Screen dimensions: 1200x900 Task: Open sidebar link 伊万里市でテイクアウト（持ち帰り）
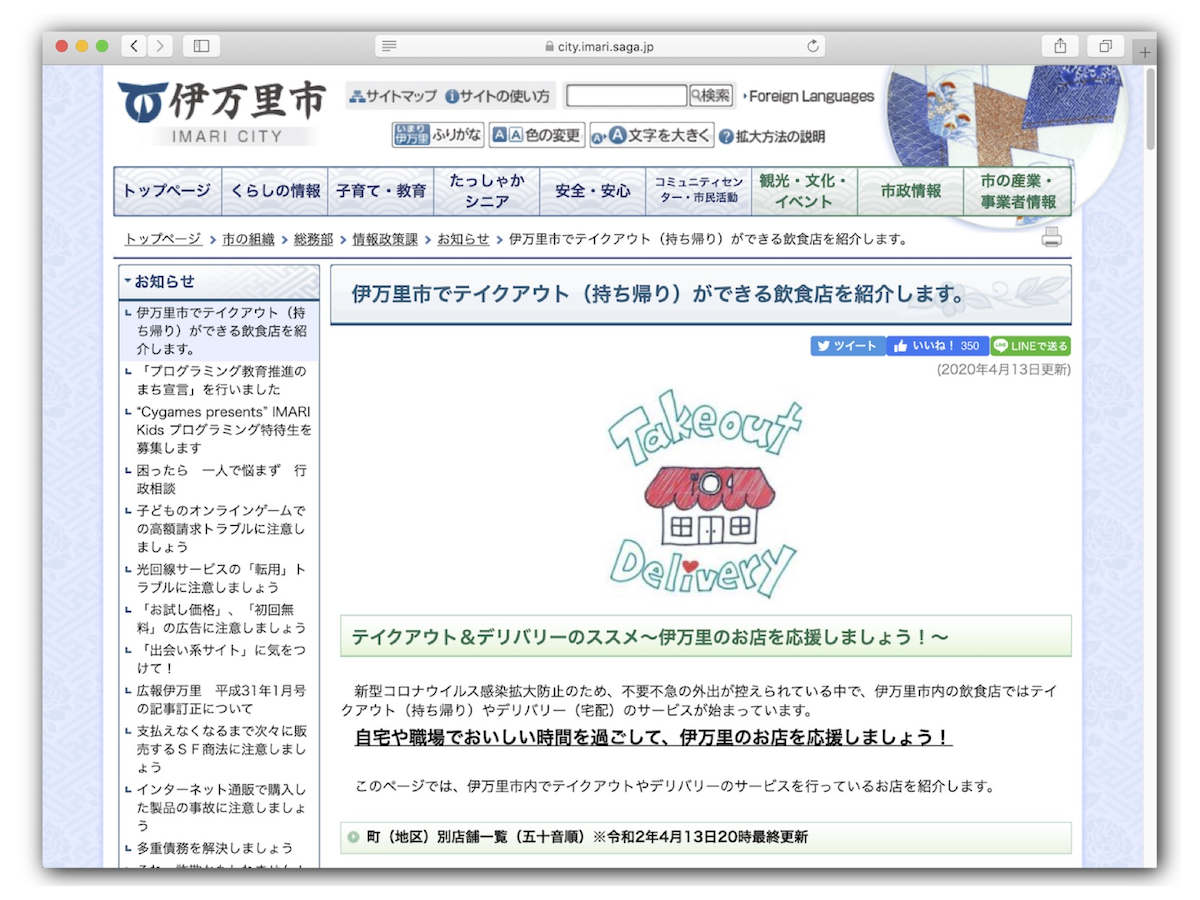(x=222, y=331)
